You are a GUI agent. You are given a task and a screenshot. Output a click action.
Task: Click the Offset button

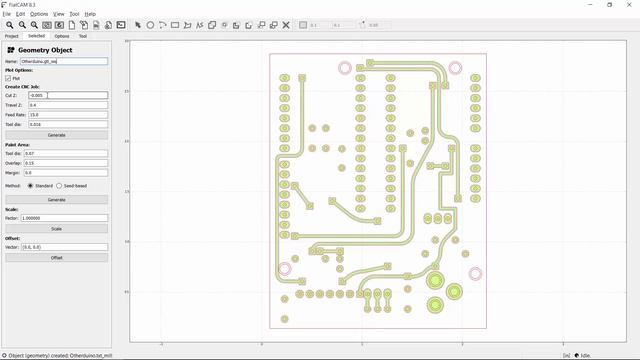click(x=56, y=258)
